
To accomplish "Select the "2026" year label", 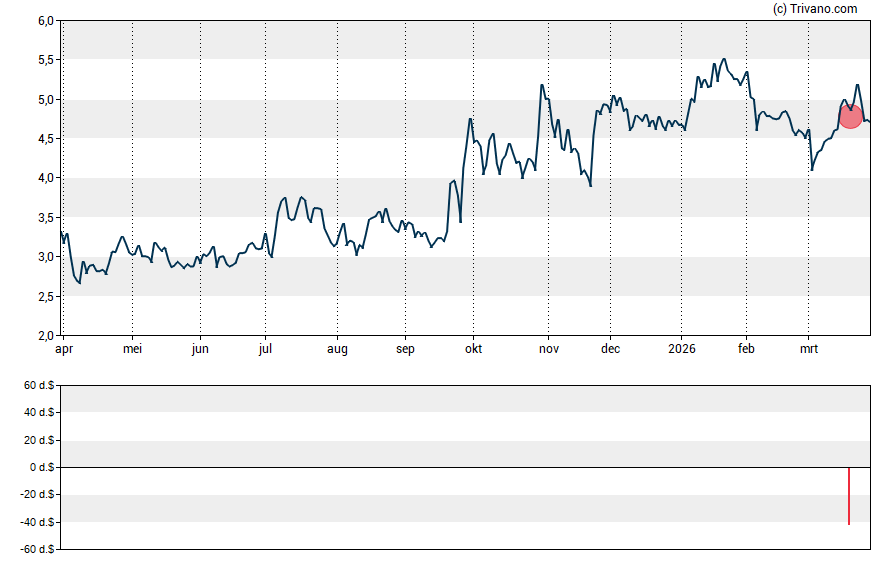I will (x=682, y=349).
